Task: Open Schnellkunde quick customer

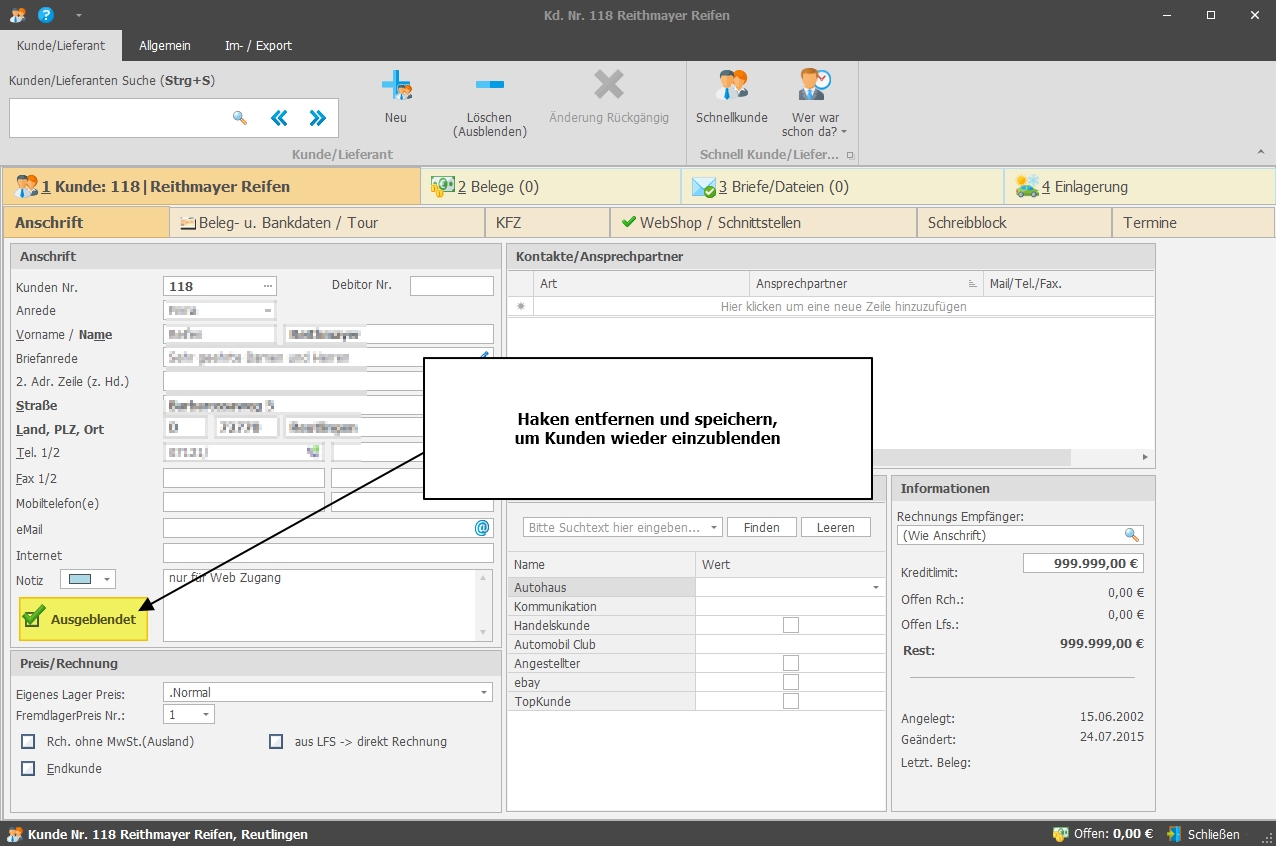Action: pos(732,98)
